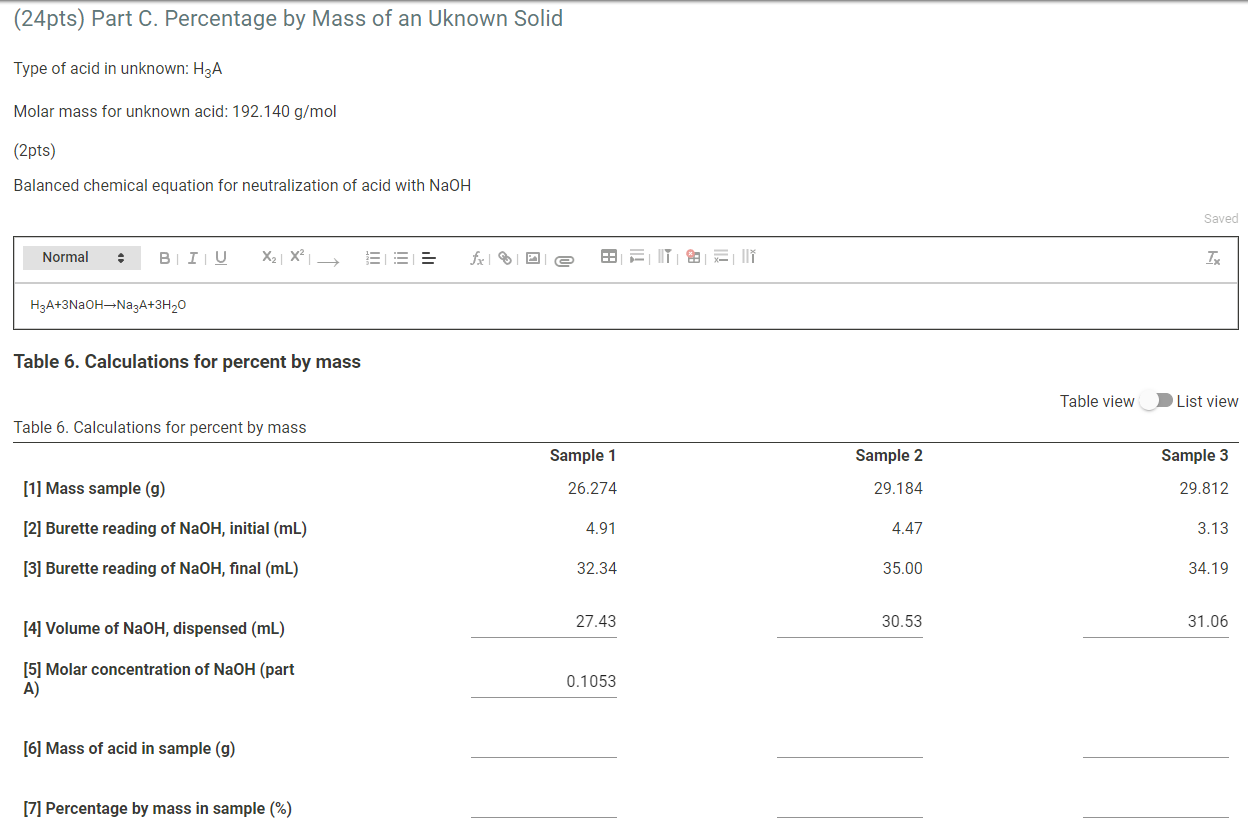Screen dimensions: 1248x833
Task: Fill Sample 2 mass of acid field
Action: click(x=850, y=744)
